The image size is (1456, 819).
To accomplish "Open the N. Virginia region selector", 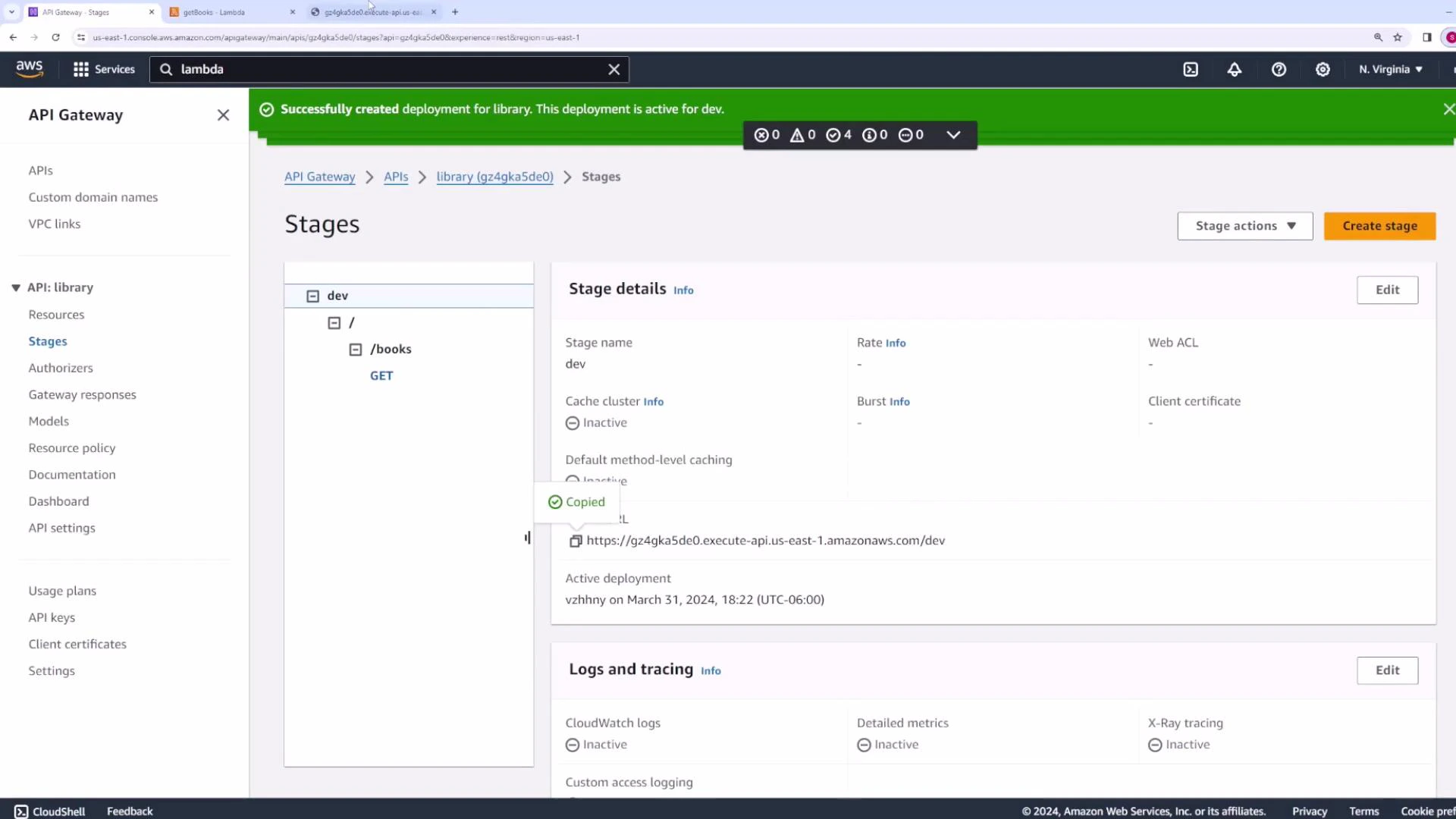I will click(x=1390, y=69).
